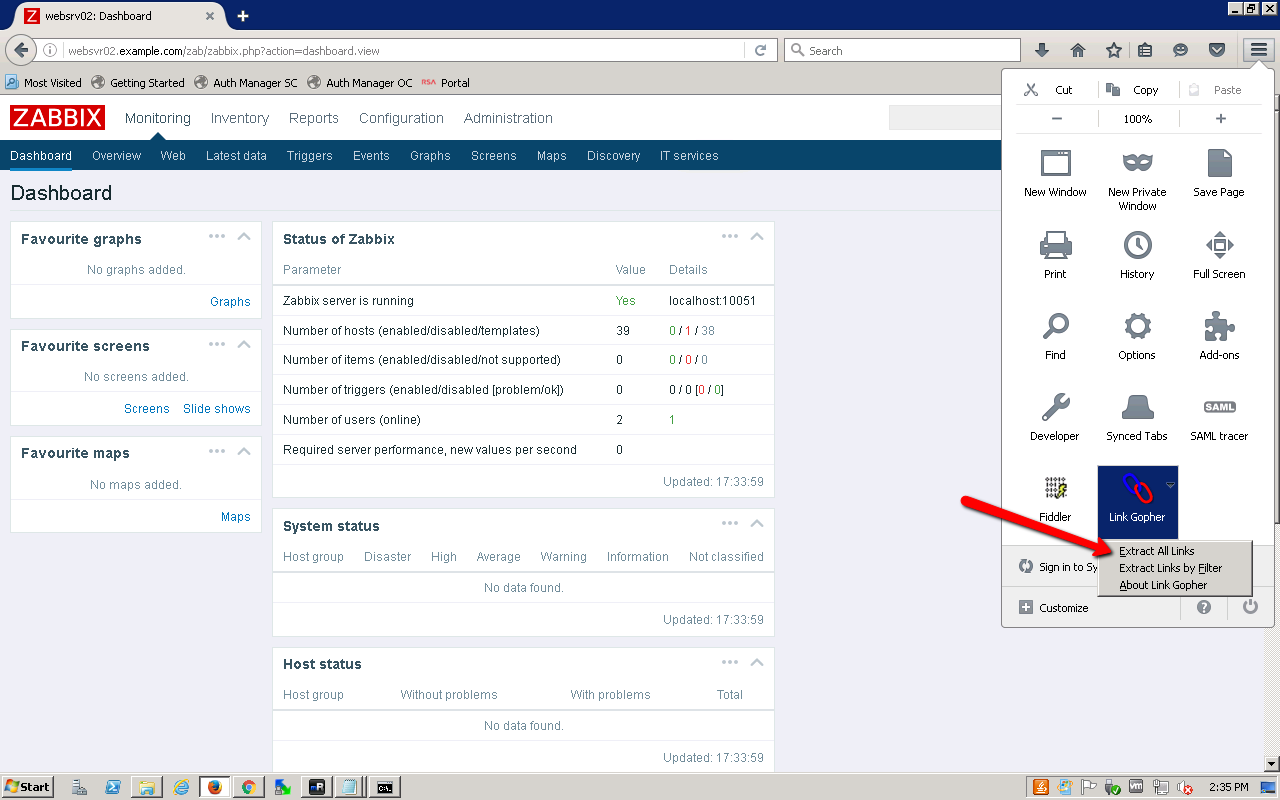Click the Print icon in menu
This screenshot has height=800, width=1280.
point(1055,245)
